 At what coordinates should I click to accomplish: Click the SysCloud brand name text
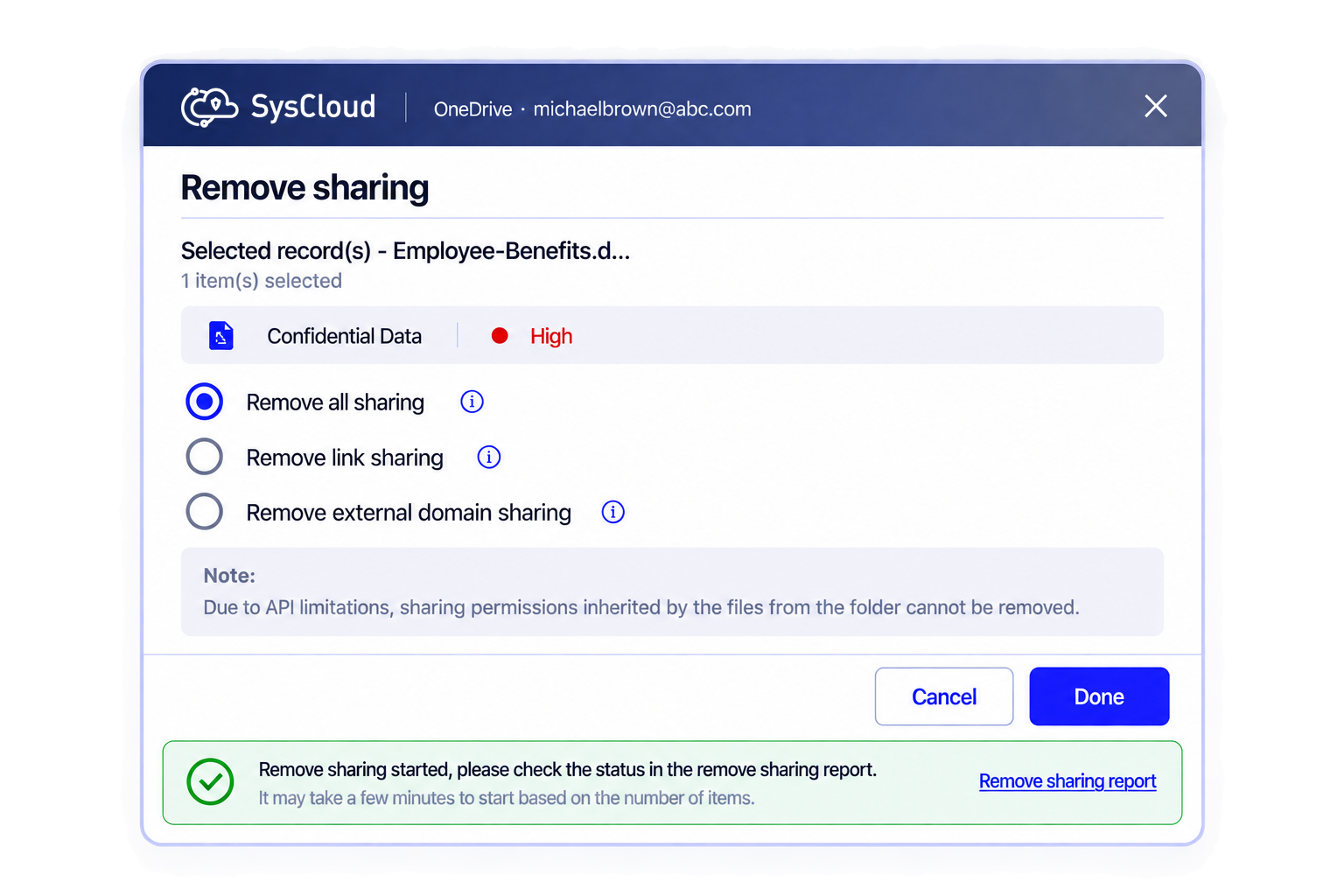pyautogui.click(x=313, y=107)
